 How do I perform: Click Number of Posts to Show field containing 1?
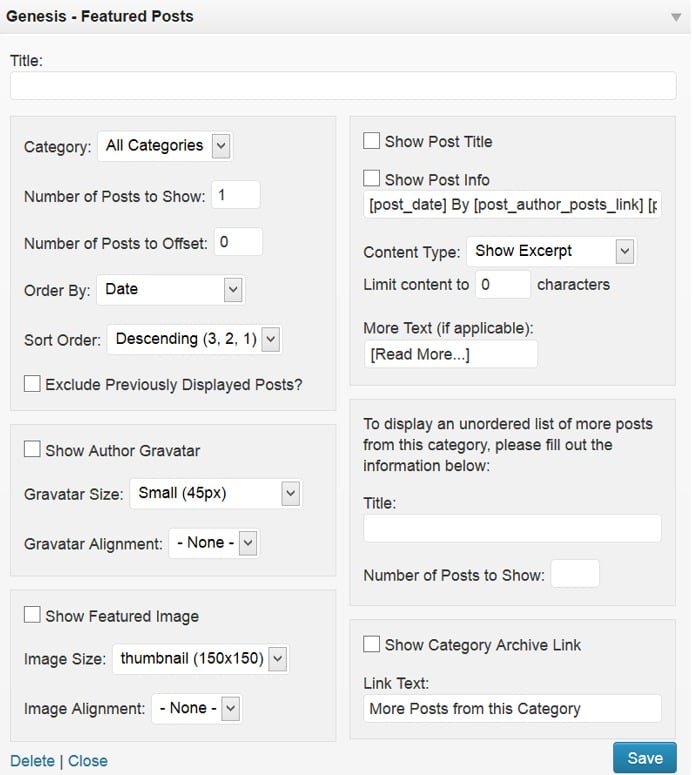(236, 194)
